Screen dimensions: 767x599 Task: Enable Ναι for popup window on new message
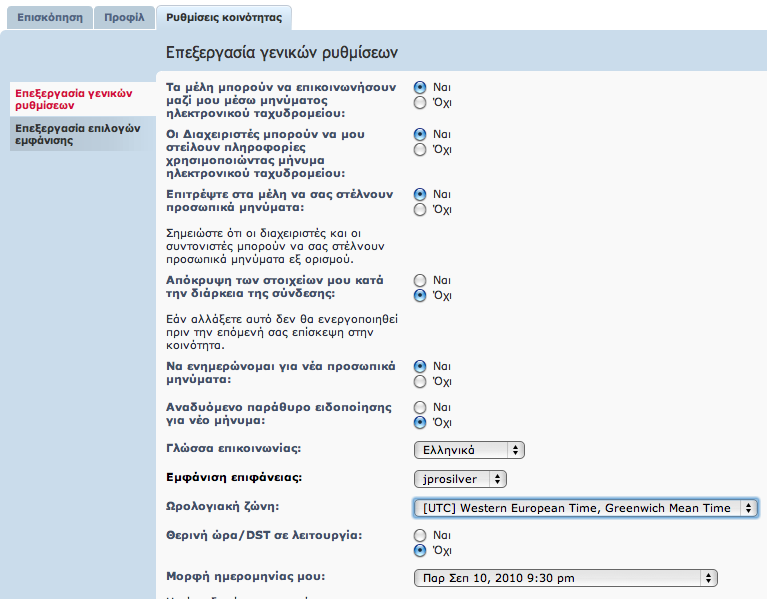[420, 407]
